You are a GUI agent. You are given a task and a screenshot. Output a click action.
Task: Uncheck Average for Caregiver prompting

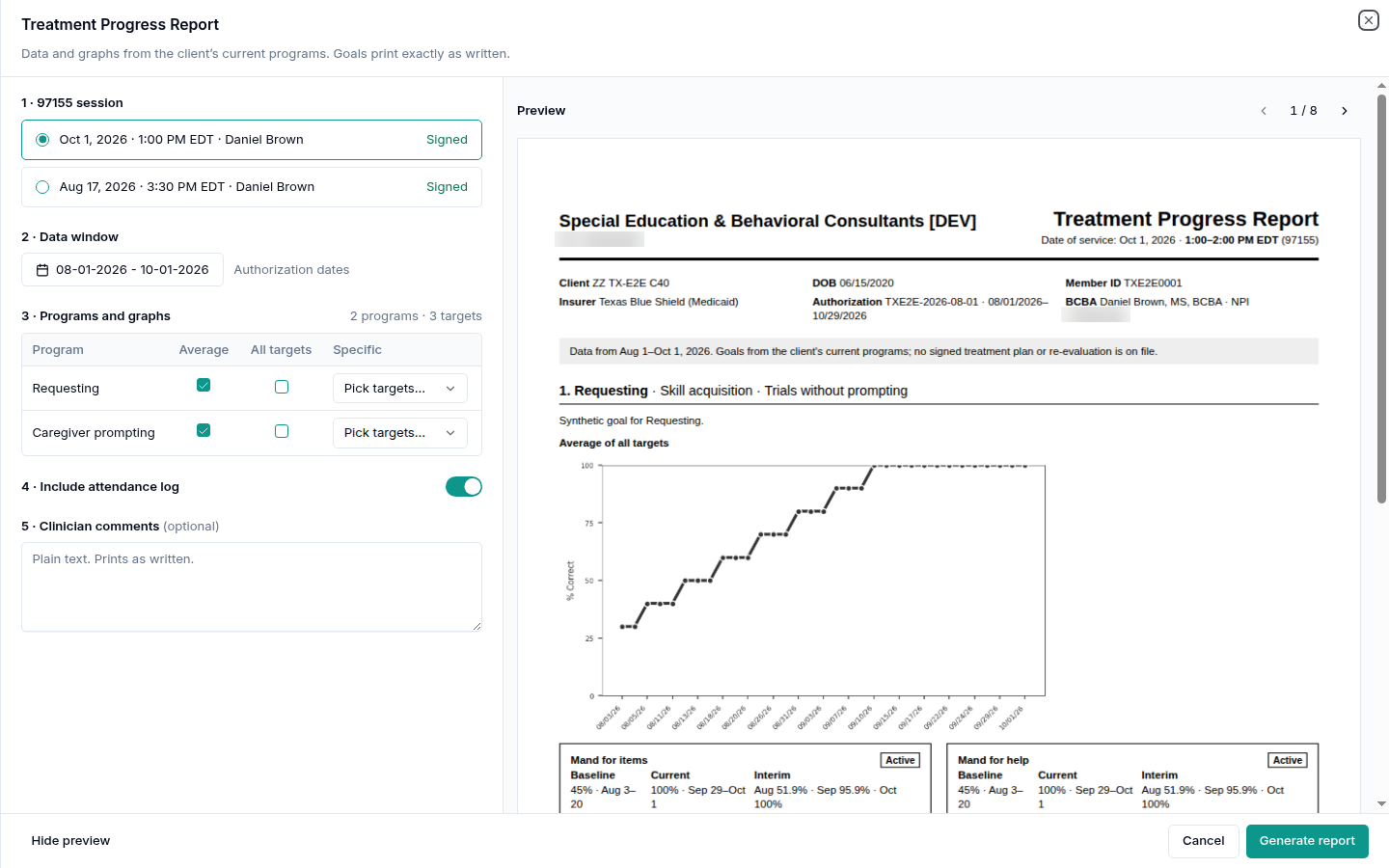(204, 430)
